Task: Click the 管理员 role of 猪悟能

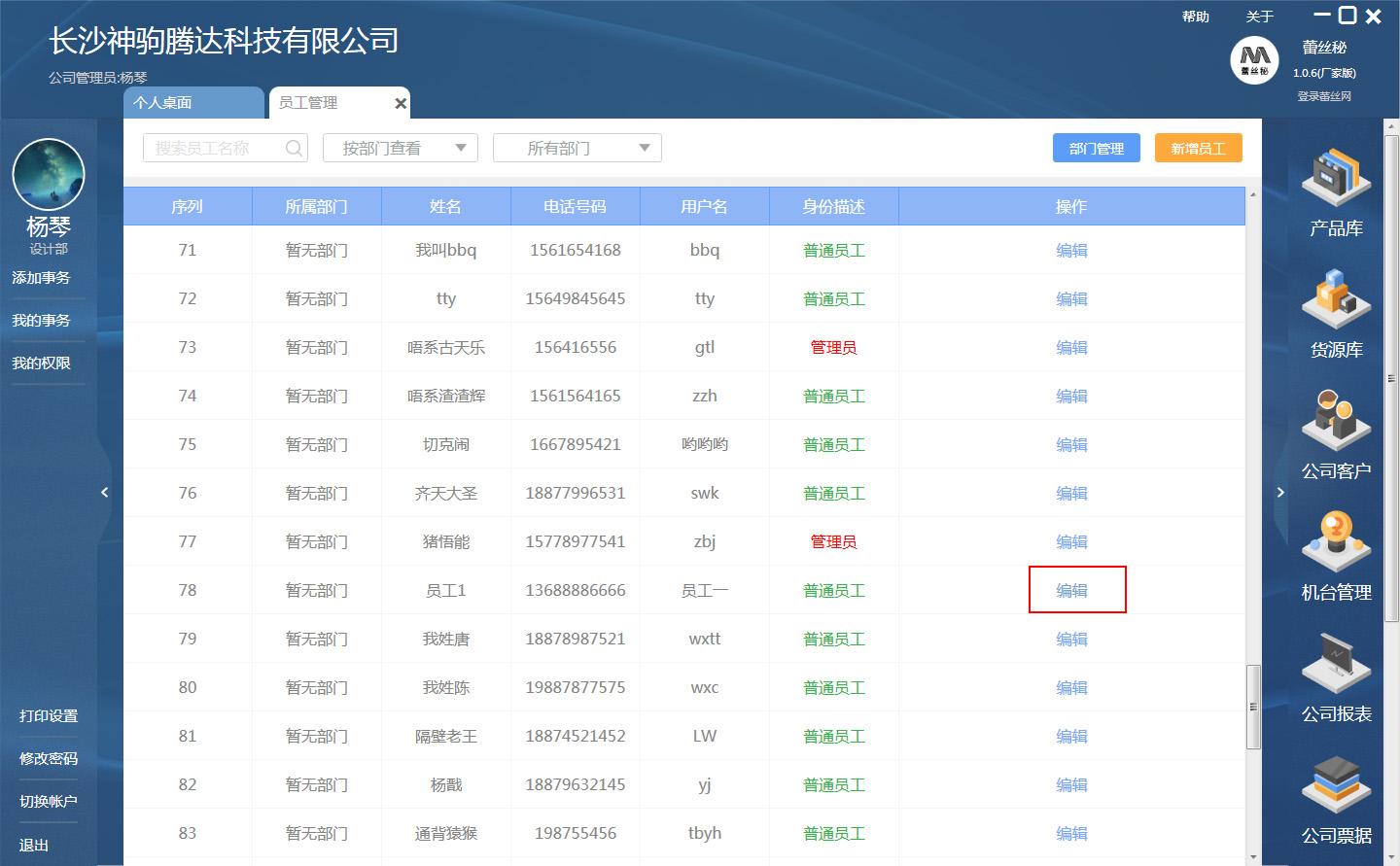Action: point(834,541)
